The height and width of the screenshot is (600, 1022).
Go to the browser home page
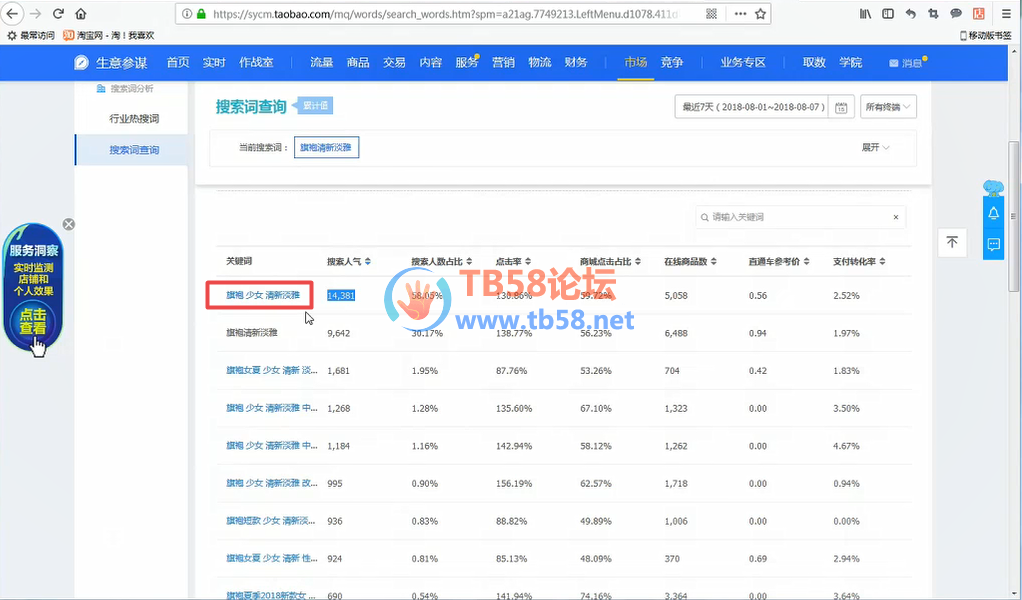[81, 14]
